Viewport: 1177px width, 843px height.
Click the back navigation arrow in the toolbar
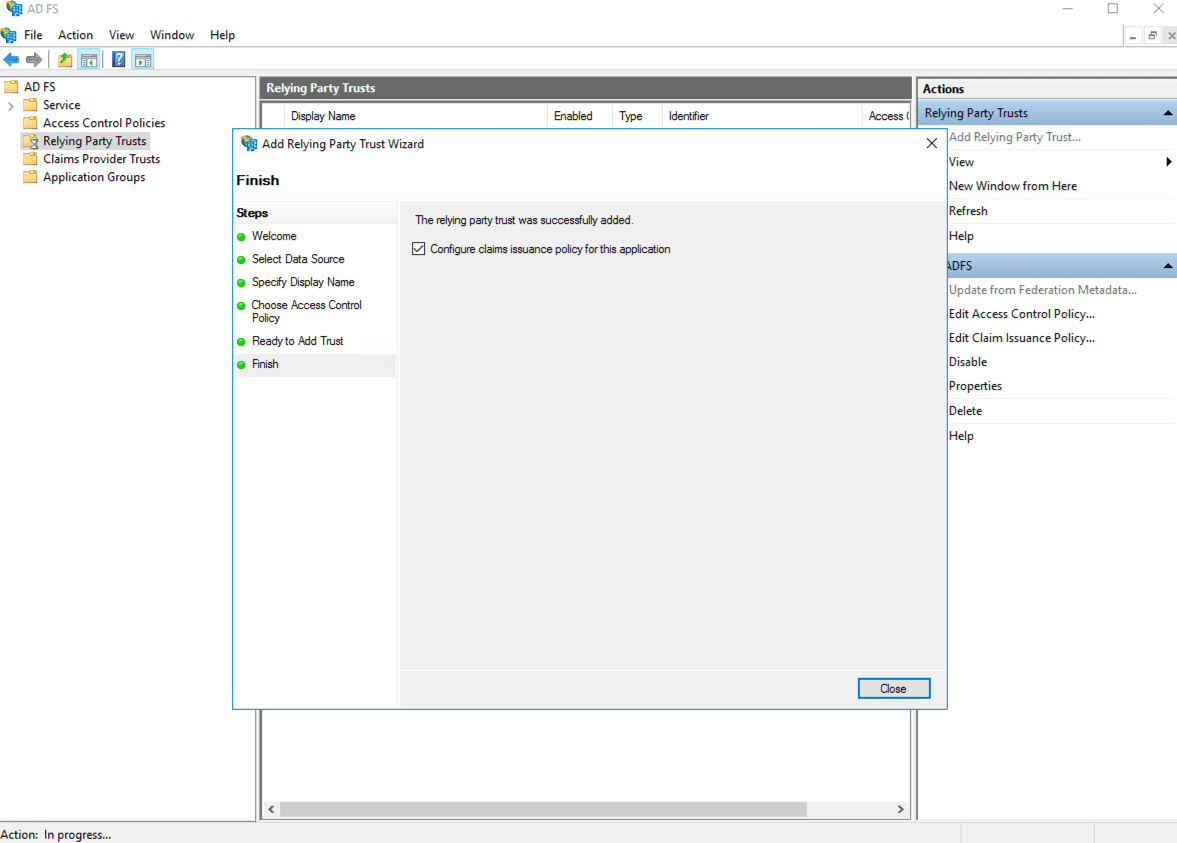click(x=11, y=58)
